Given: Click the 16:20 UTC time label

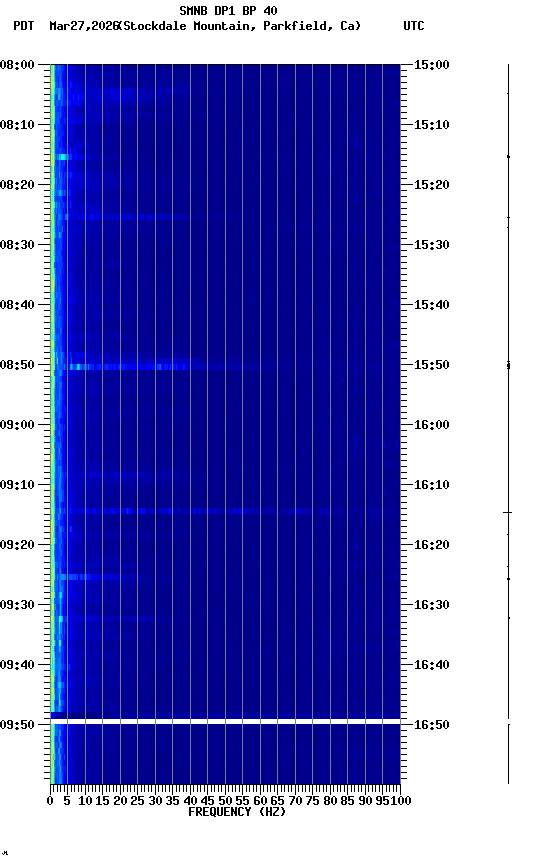Looking at the screenshot, I should coord(432,545).
